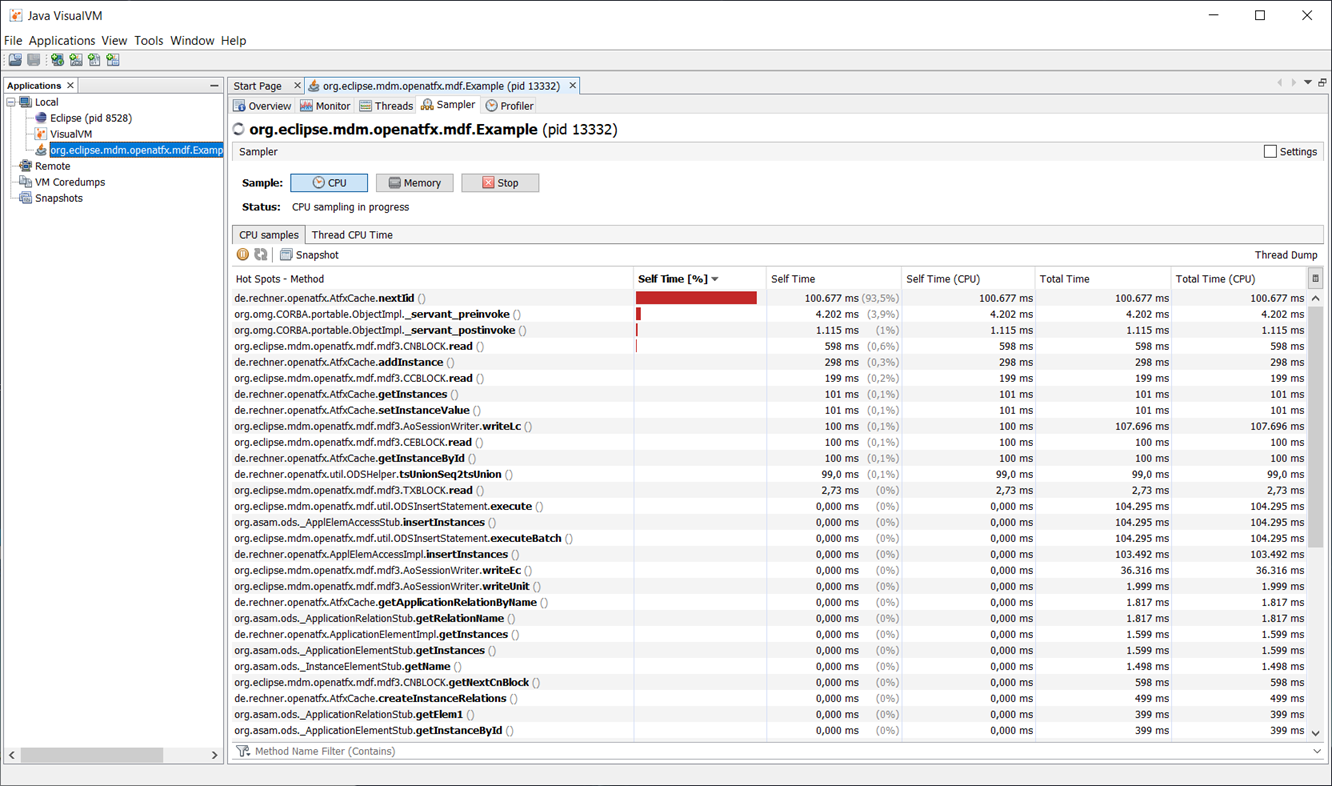Select the Thread CPU Time subtab
This screenshot has width=1332, height=786.
pyautogui.click(x=352, y=235)
